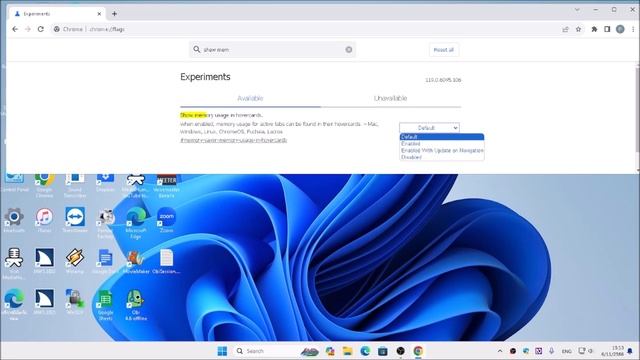Open the Chrome tab search chevron
Viewport: 640px width, 360px height.
(x=577, y=9)
